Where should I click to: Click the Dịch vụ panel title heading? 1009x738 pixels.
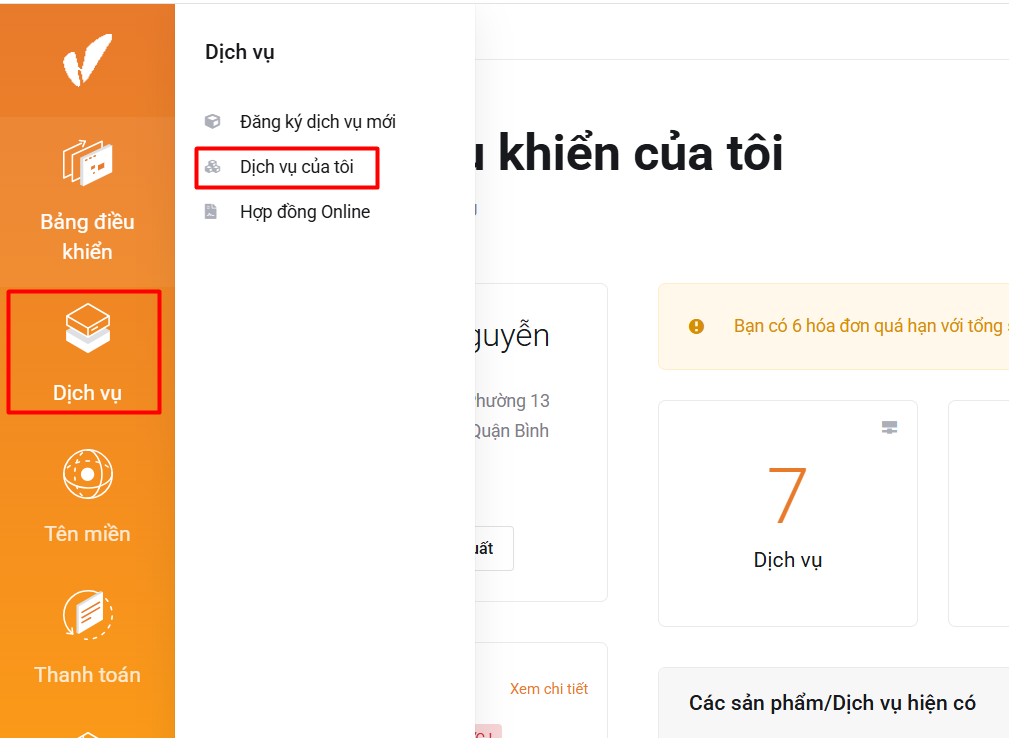click(239, 51)
